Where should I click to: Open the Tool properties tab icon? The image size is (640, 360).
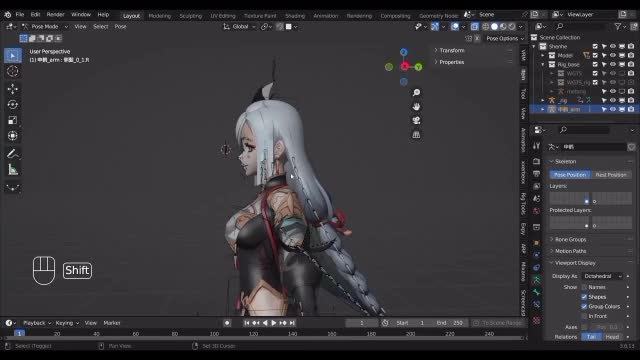coord(537,146)
